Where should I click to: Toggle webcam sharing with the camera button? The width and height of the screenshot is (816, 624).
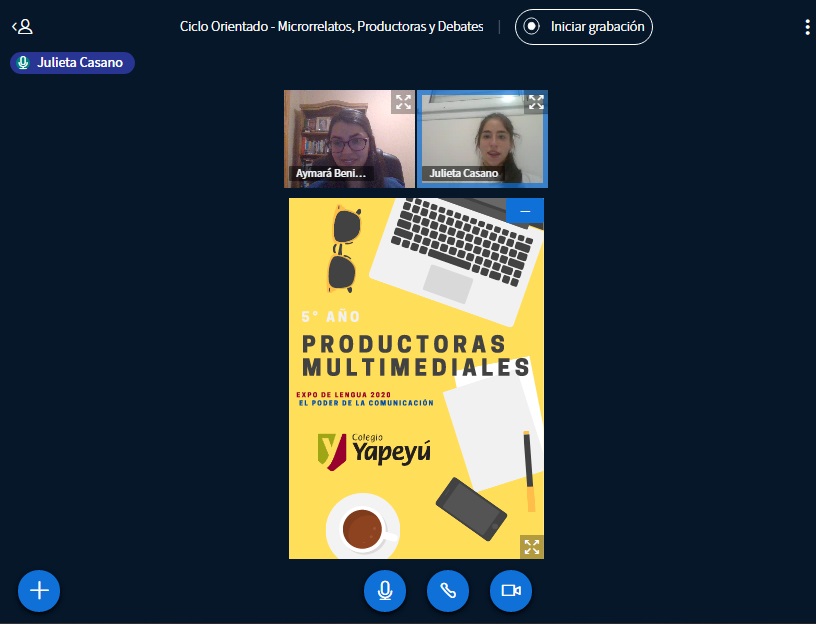[511, 590]
